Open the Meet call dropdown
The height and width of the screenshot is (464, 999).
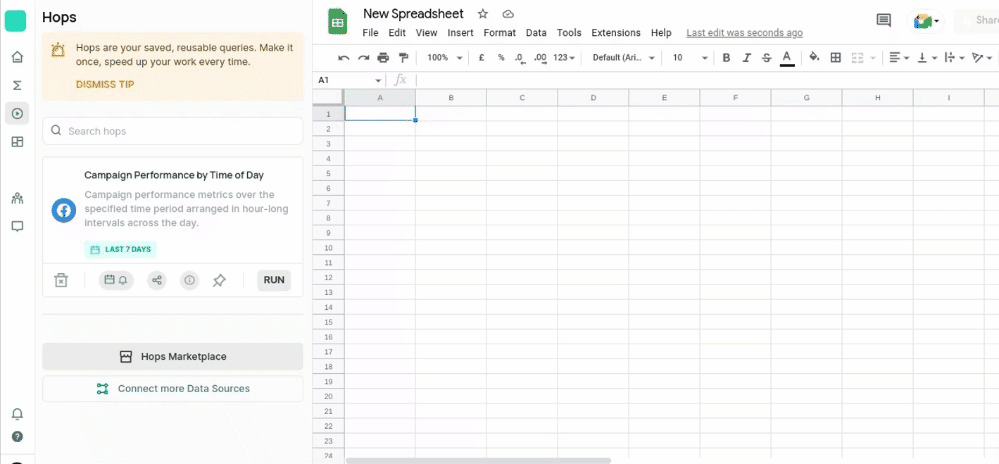(926, 21)
